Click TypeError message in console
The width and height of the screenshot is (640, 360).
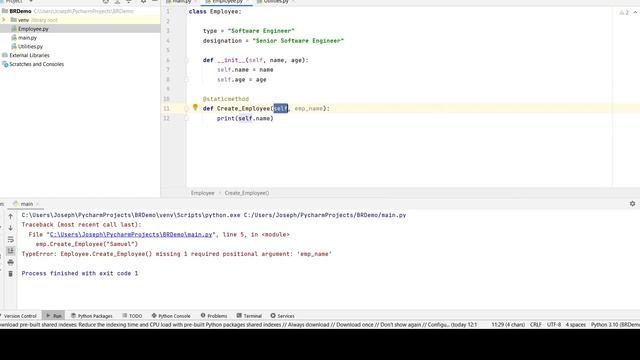[x=177, y=254]
